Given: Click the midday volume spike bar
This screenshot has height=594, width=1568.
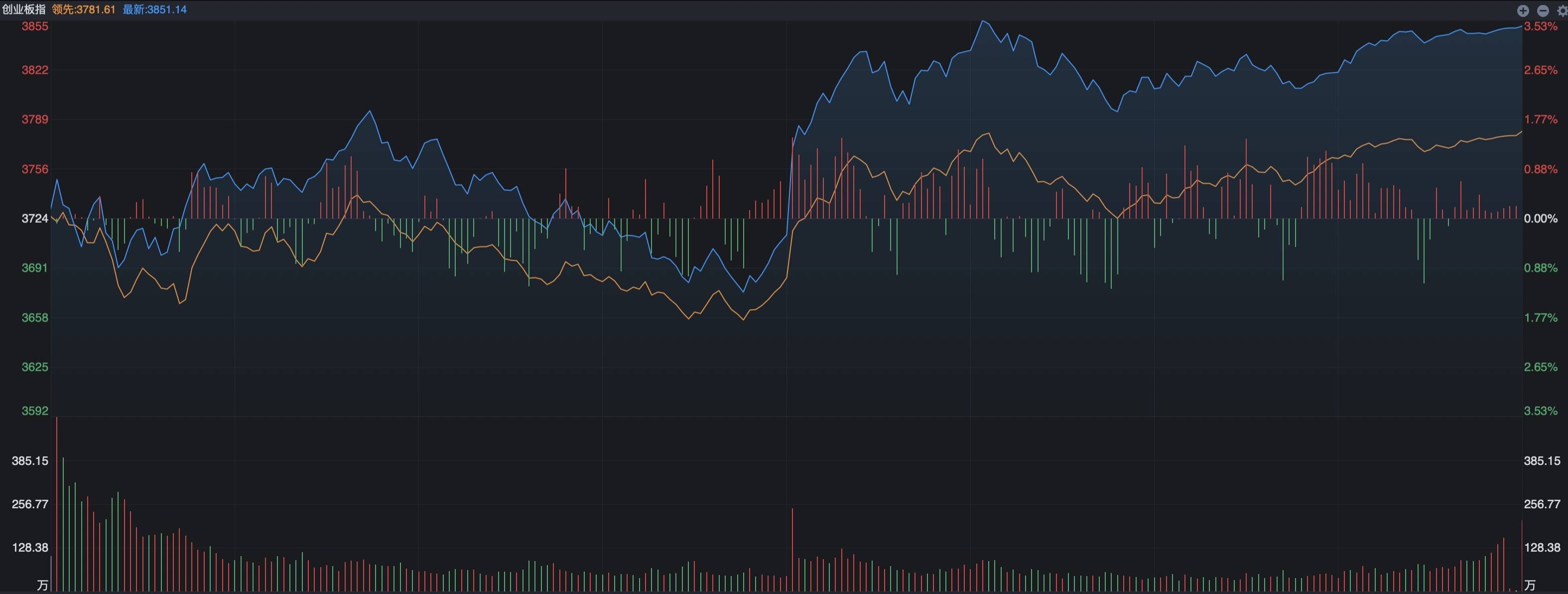Looking at the screenshot, I should (x=792, y=550).
